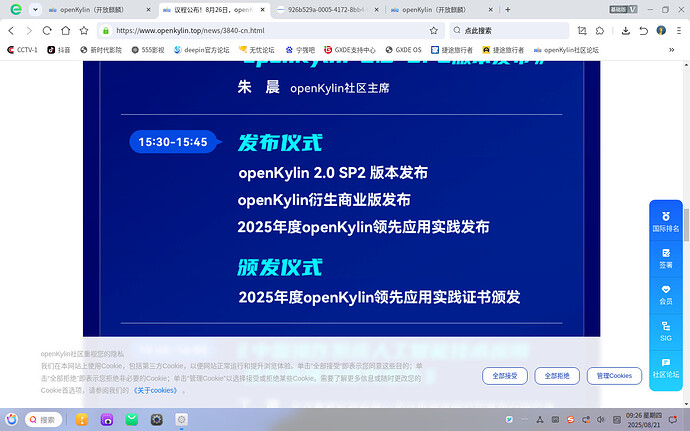Expand the tab list dropdown arrow

click(x=35, y=9)
